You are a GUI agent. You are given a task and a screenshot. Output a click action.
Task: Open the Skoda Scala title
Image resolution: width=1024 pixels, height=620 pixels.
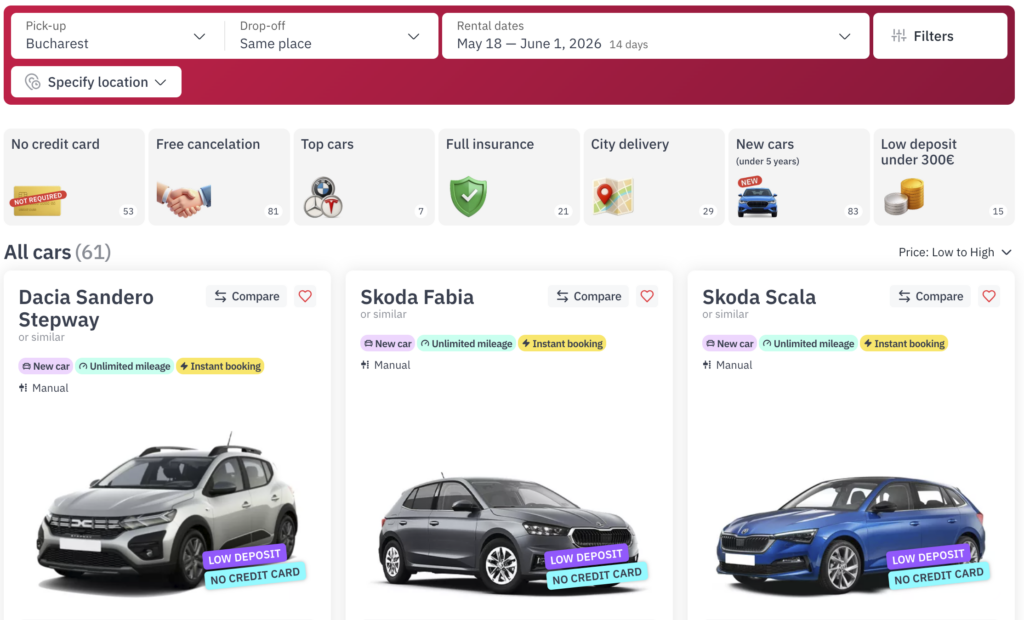(x=759, y=297)
